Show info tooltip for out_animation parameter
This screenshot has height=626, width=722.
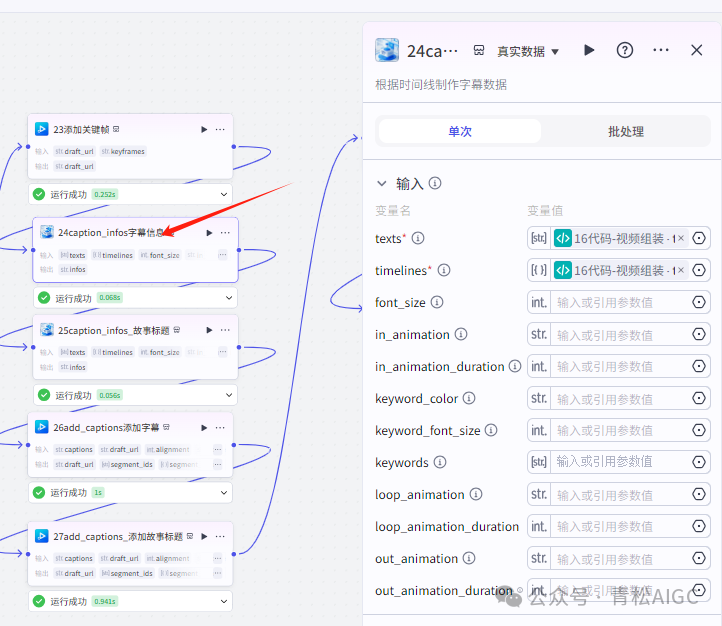[469, 558]
